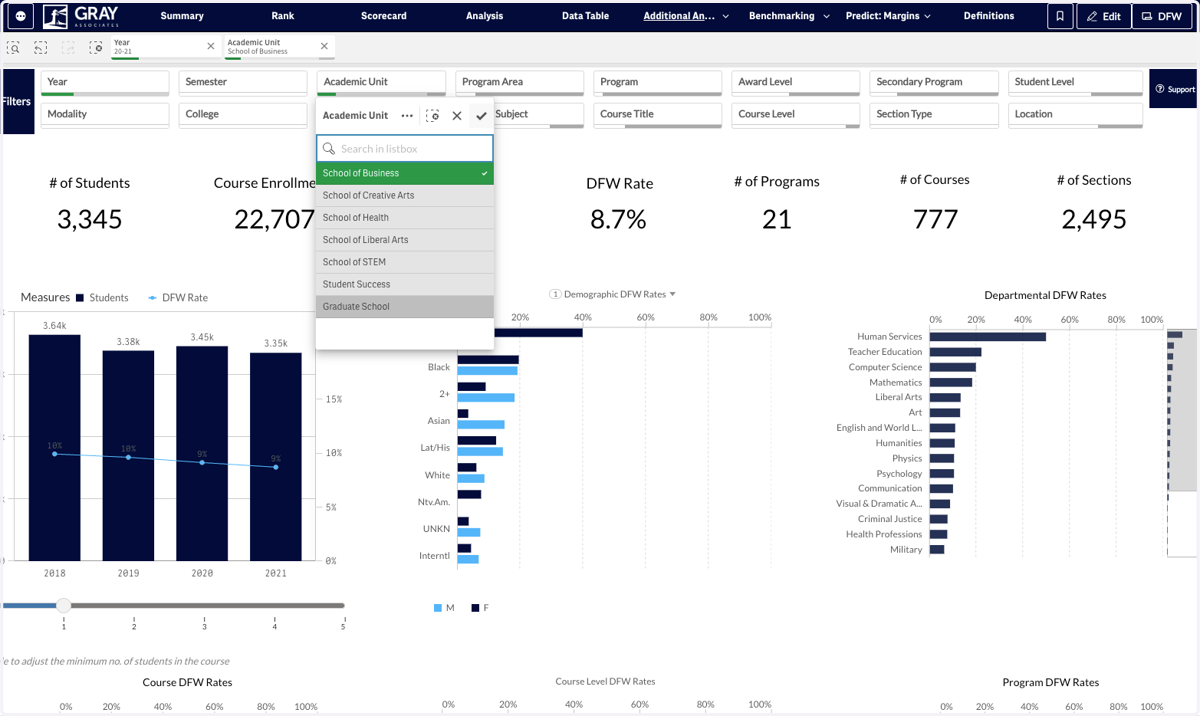The image size is (1200, 716).
Task: Go to the Rank tab
Action: click(283, 16)
